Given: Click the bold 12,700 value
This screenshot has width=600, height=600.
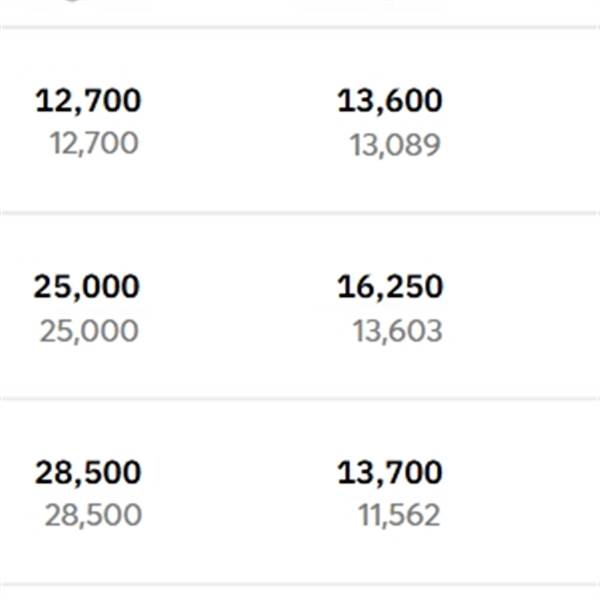Looking at the screenshot, I should pyautogui.click(x=88, y=101).
